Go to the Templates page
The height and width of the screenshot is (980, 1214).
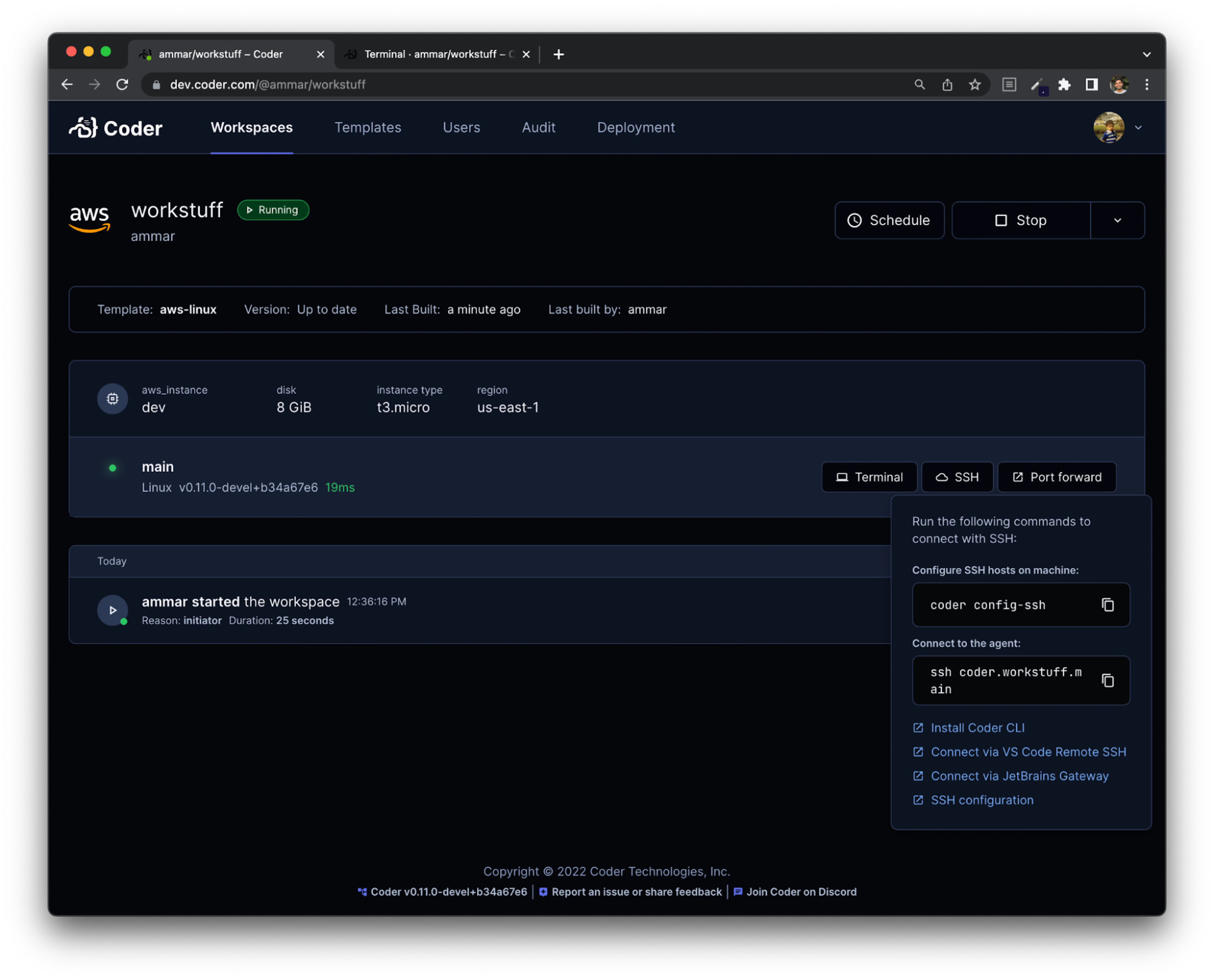coord(368,127)
